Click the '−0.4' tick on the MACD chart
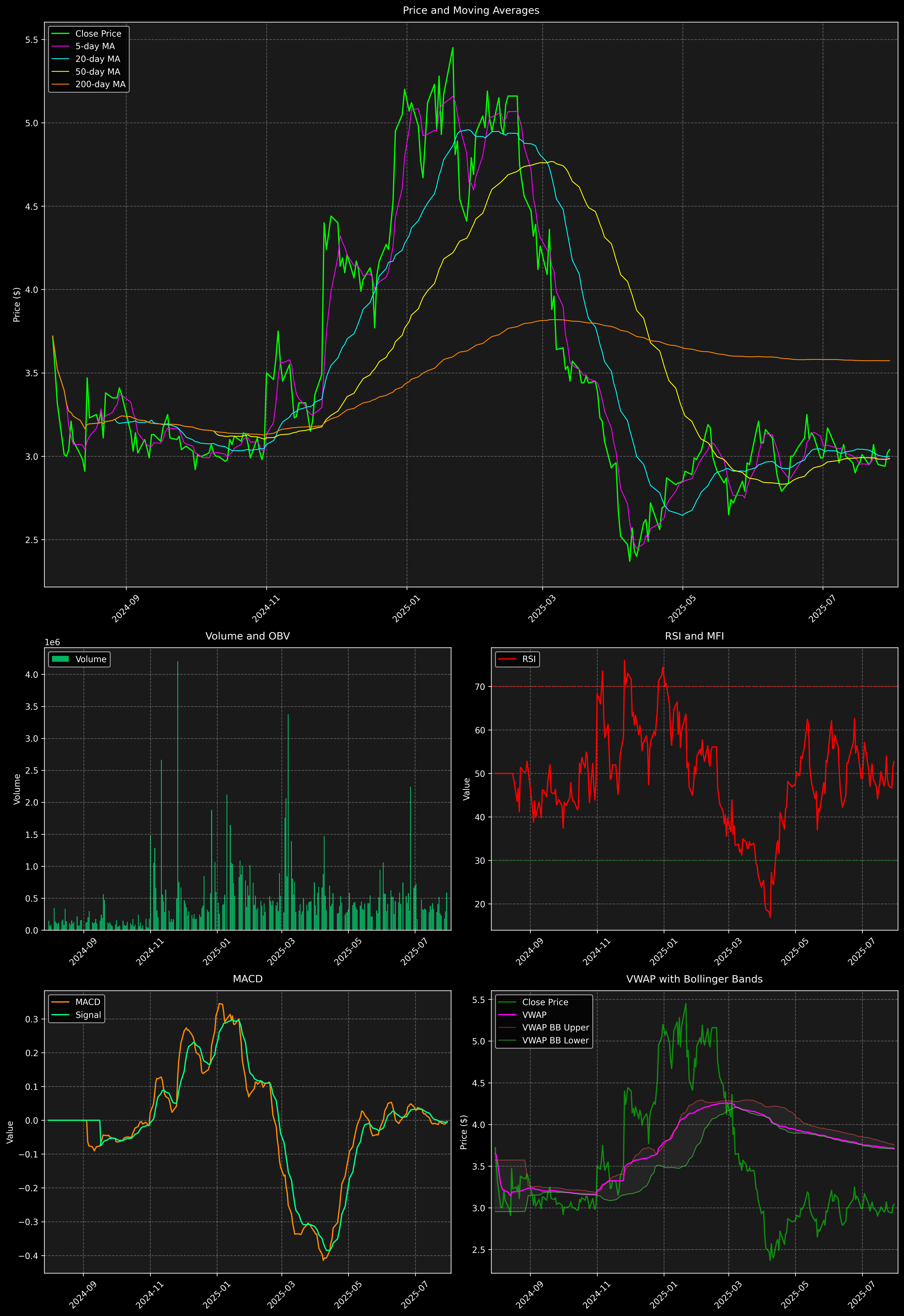Screen dimensions: 904x1316 (x=28, y=1256)
